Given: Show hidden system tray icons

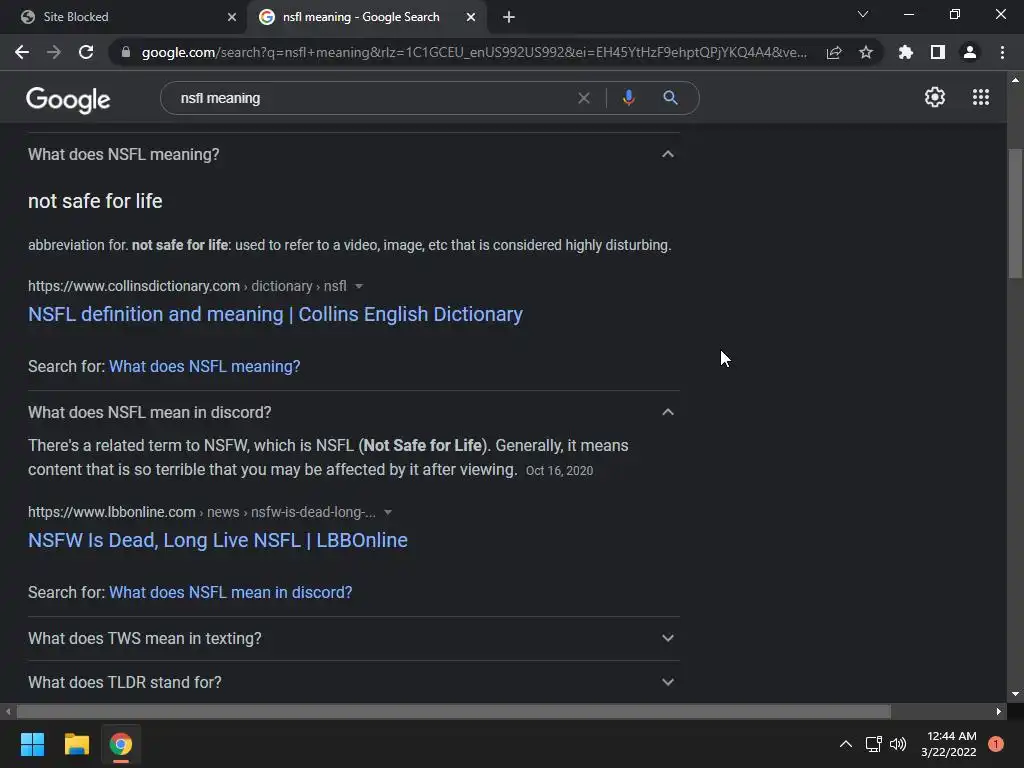Looking at the screenshot, I should click(x=846, y=744).
